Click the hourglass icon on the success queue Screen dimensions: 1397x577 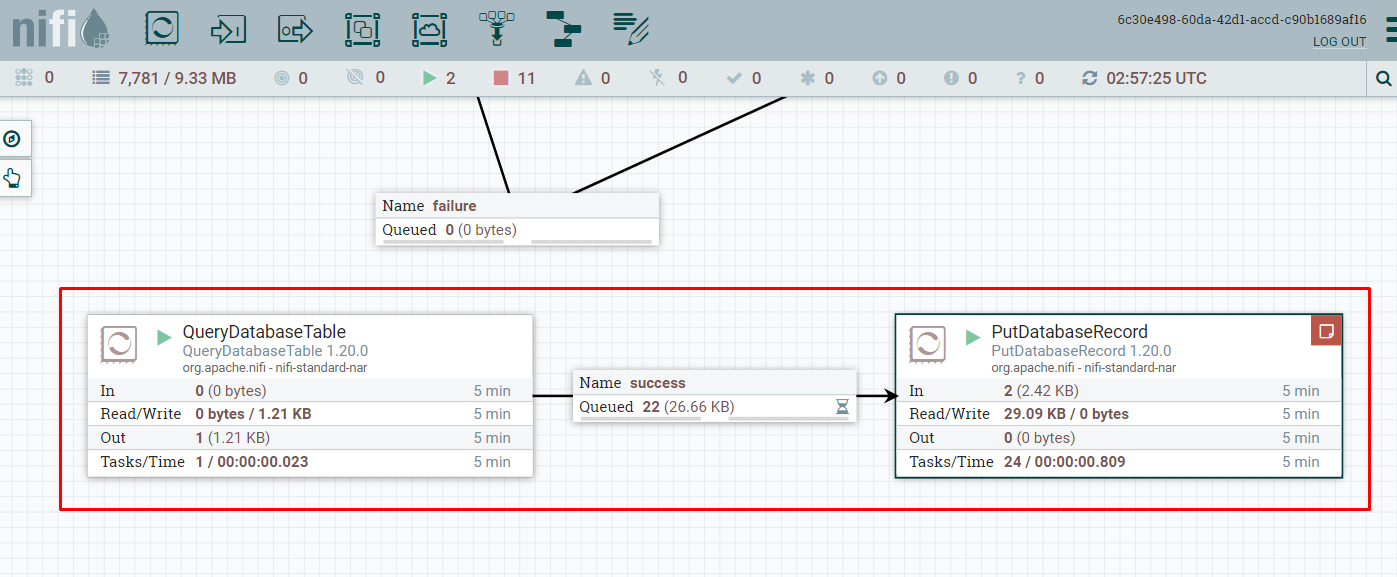point(843,406)
